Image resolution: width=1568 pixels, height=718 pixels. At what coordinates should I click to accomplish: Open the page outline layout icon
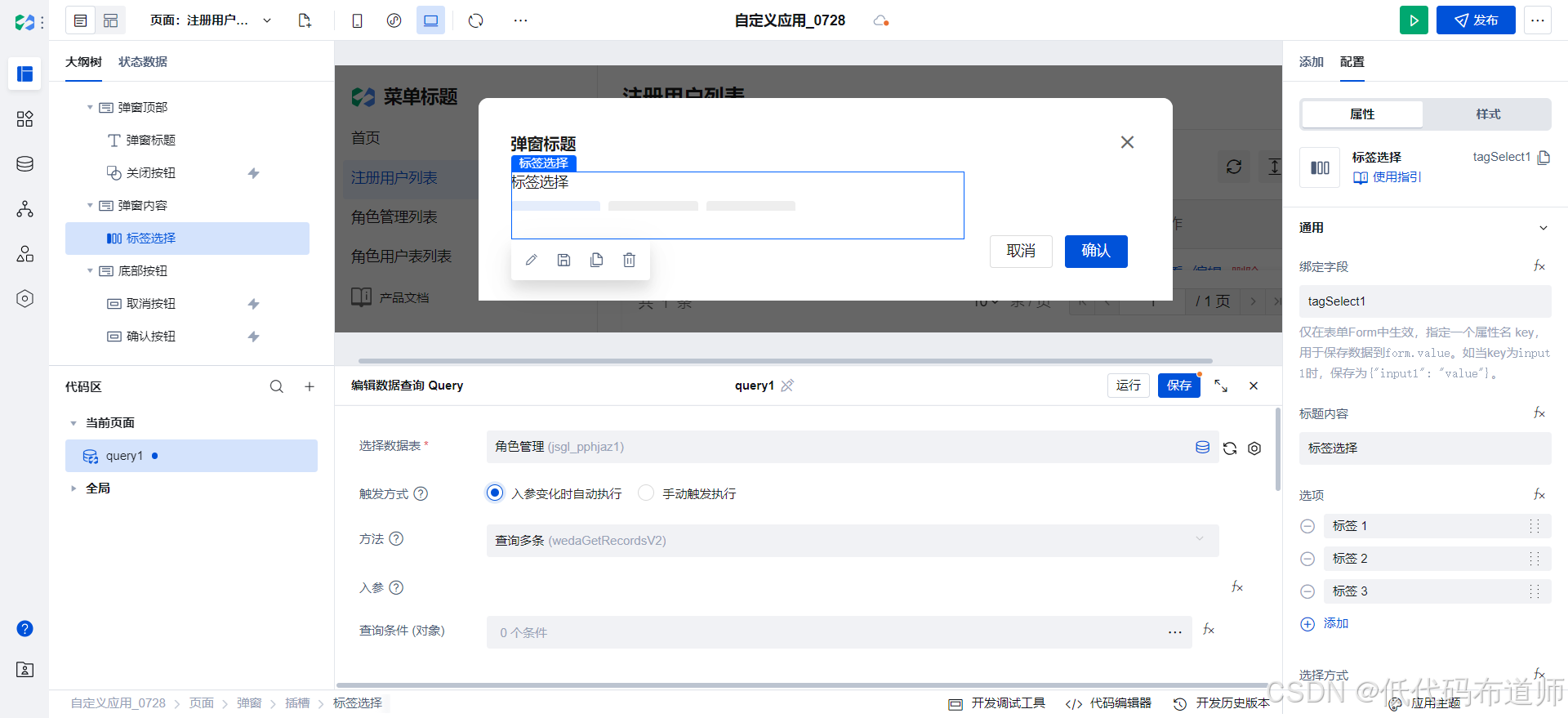click(x=80, y=20)
